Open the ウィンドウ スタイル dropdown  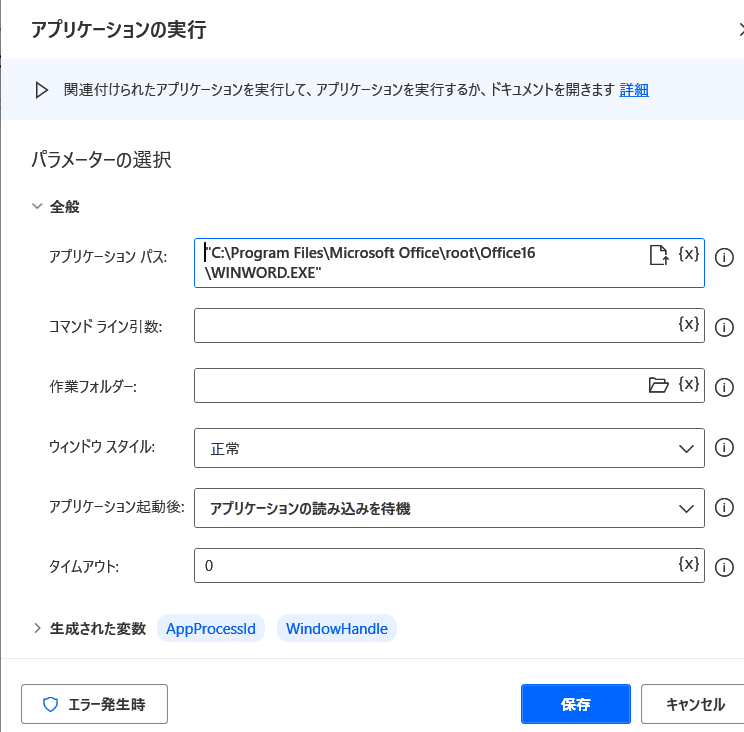(449, 448)
